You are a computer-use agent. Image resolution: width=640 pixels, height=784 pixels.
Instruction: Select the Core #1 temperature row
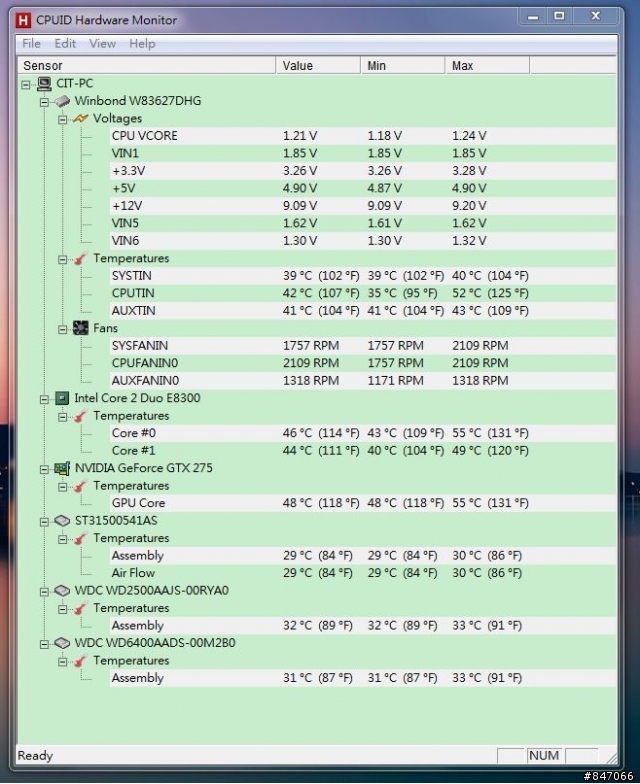coord(363,451)
